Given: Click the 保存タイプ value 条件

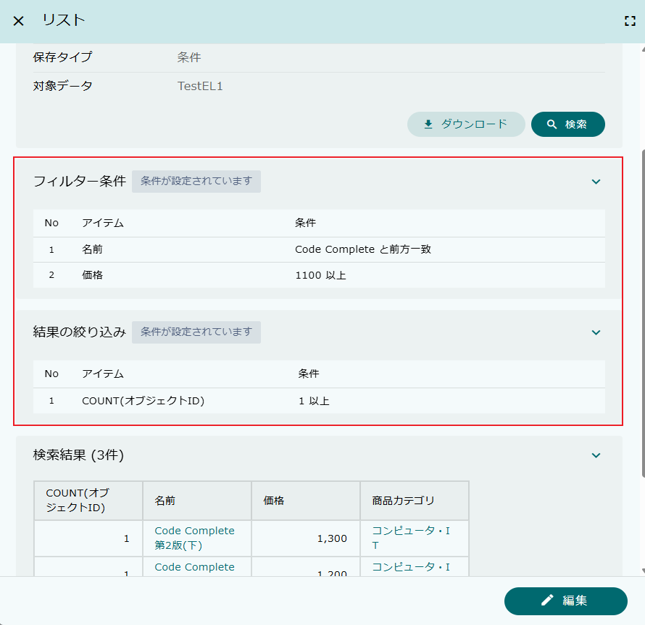Looking at the screenshot, I should coord(189,57).
